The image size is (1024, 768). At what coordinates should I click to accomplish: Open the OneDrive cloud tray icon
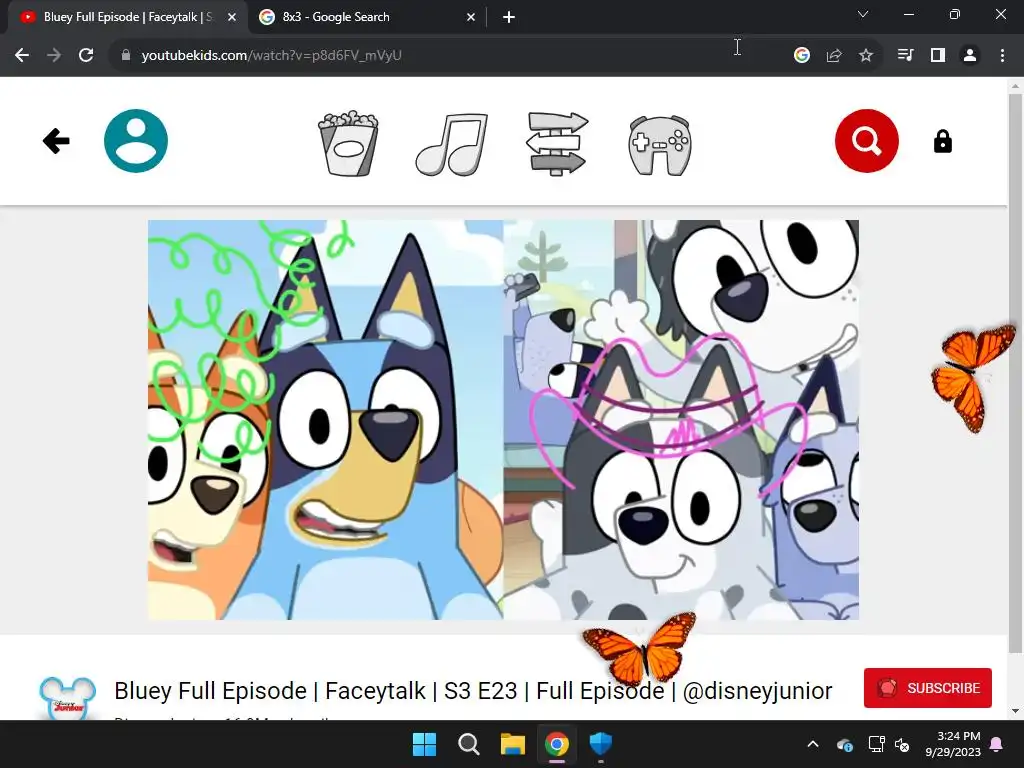point(844,744)
